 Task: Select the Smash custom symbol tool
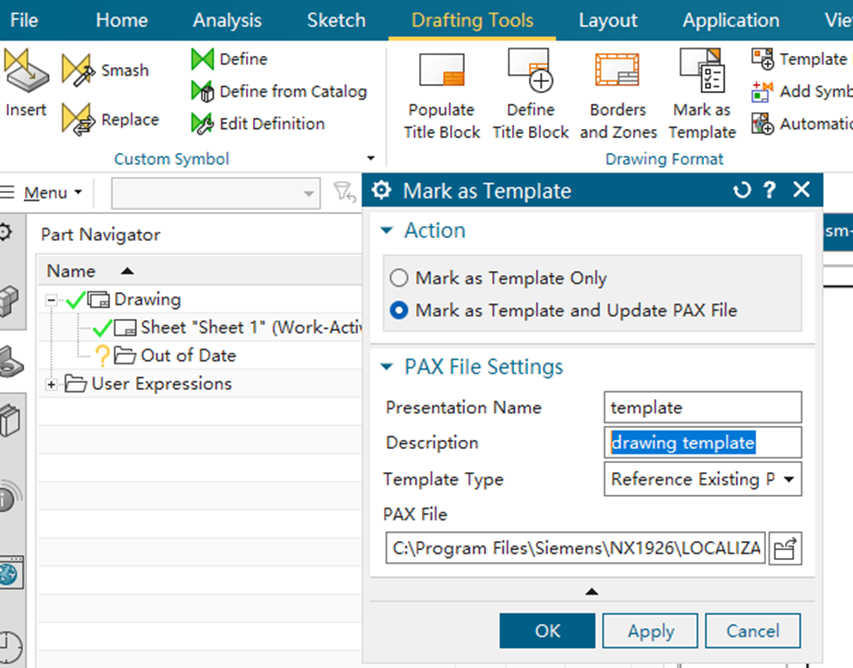[78, 70]
